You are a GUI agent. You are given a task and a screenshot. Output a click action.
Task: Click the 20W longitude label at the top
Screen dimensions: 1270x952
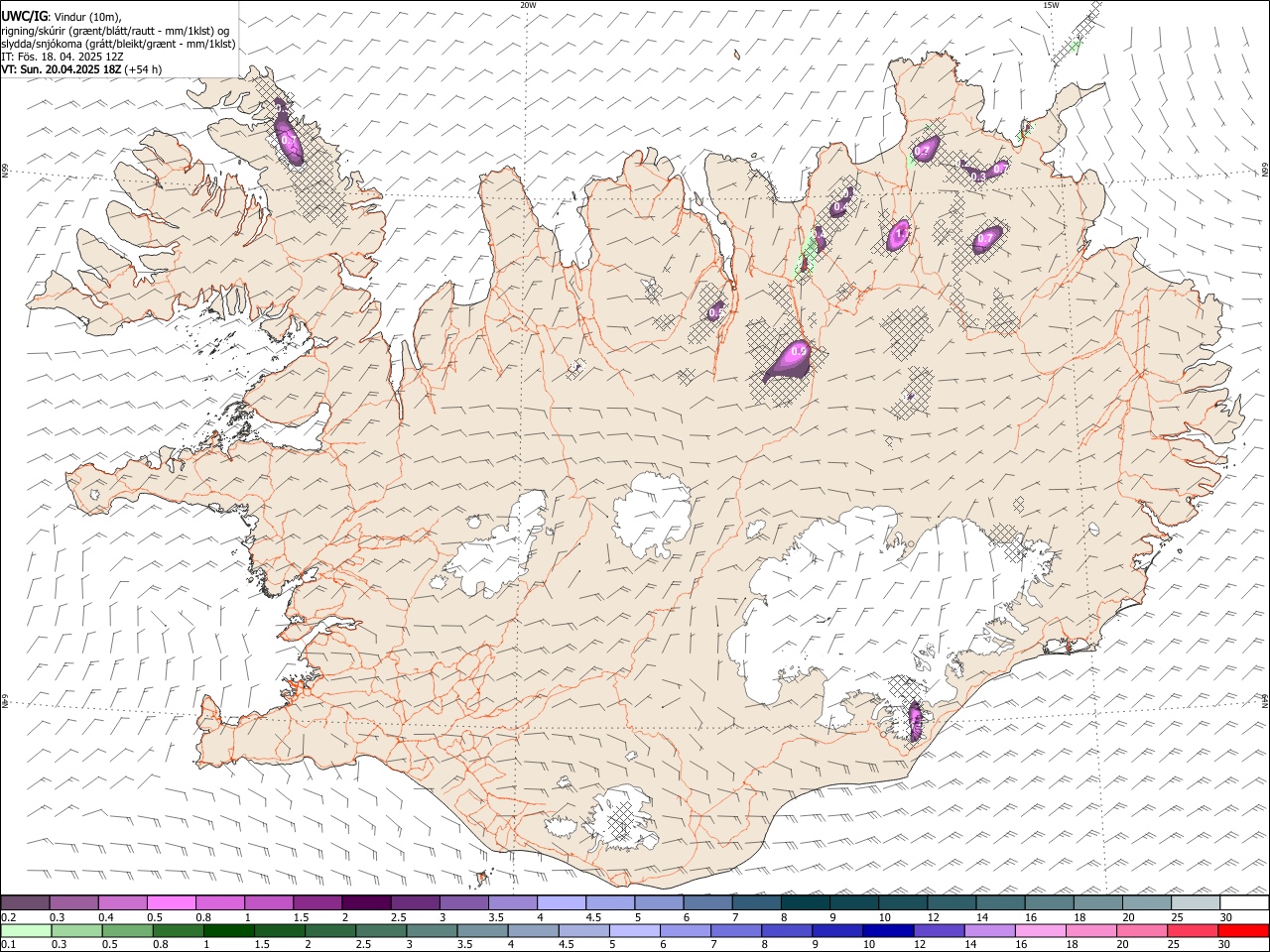click(x=528, y=5)
